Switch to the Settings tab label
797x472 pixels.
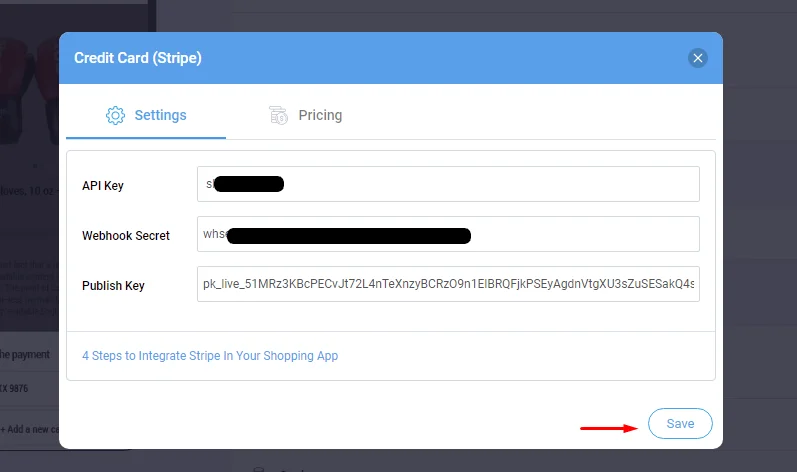click(x=160, y=115)
